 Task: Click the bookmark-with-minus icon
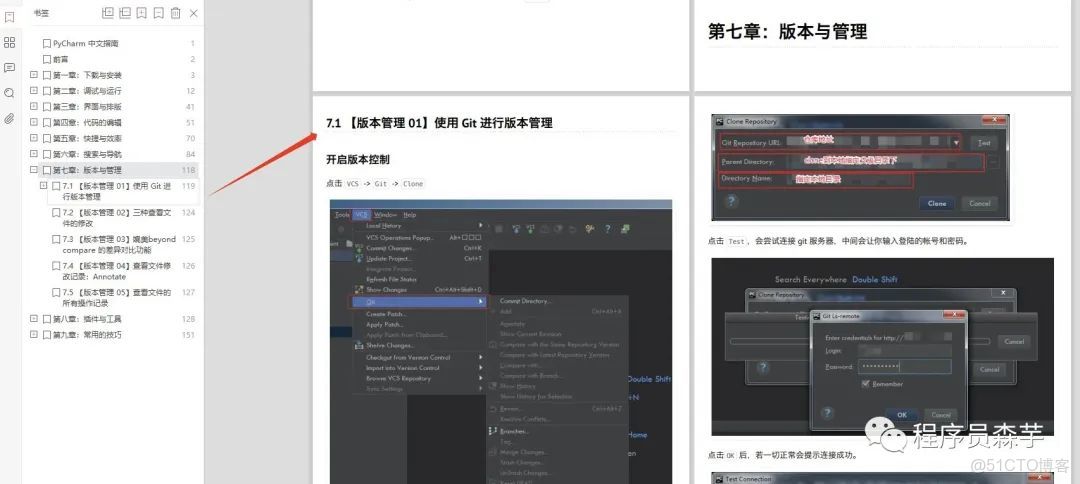[158, 12]
